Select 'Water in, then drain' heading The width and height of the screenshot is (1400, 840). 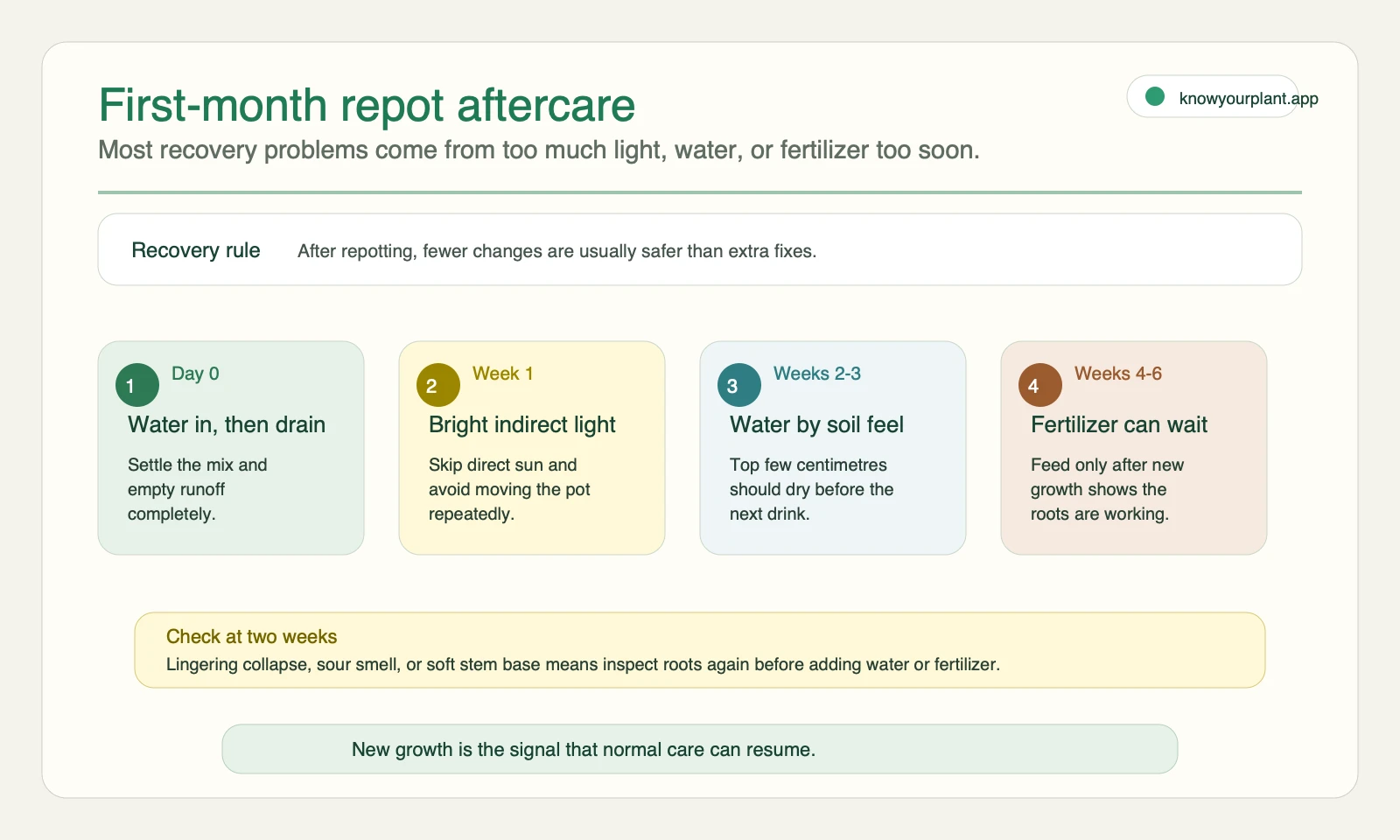point(227,425)
